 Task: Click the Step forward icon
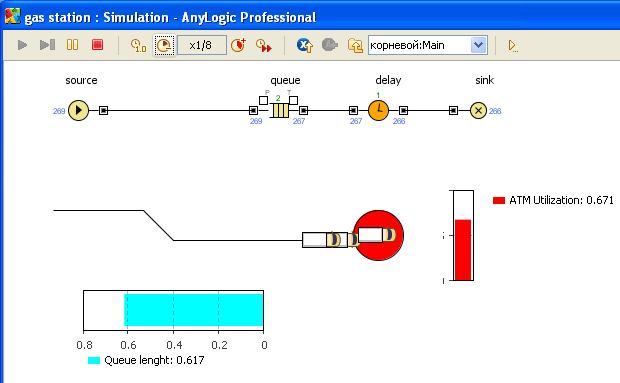pos(47,45)
